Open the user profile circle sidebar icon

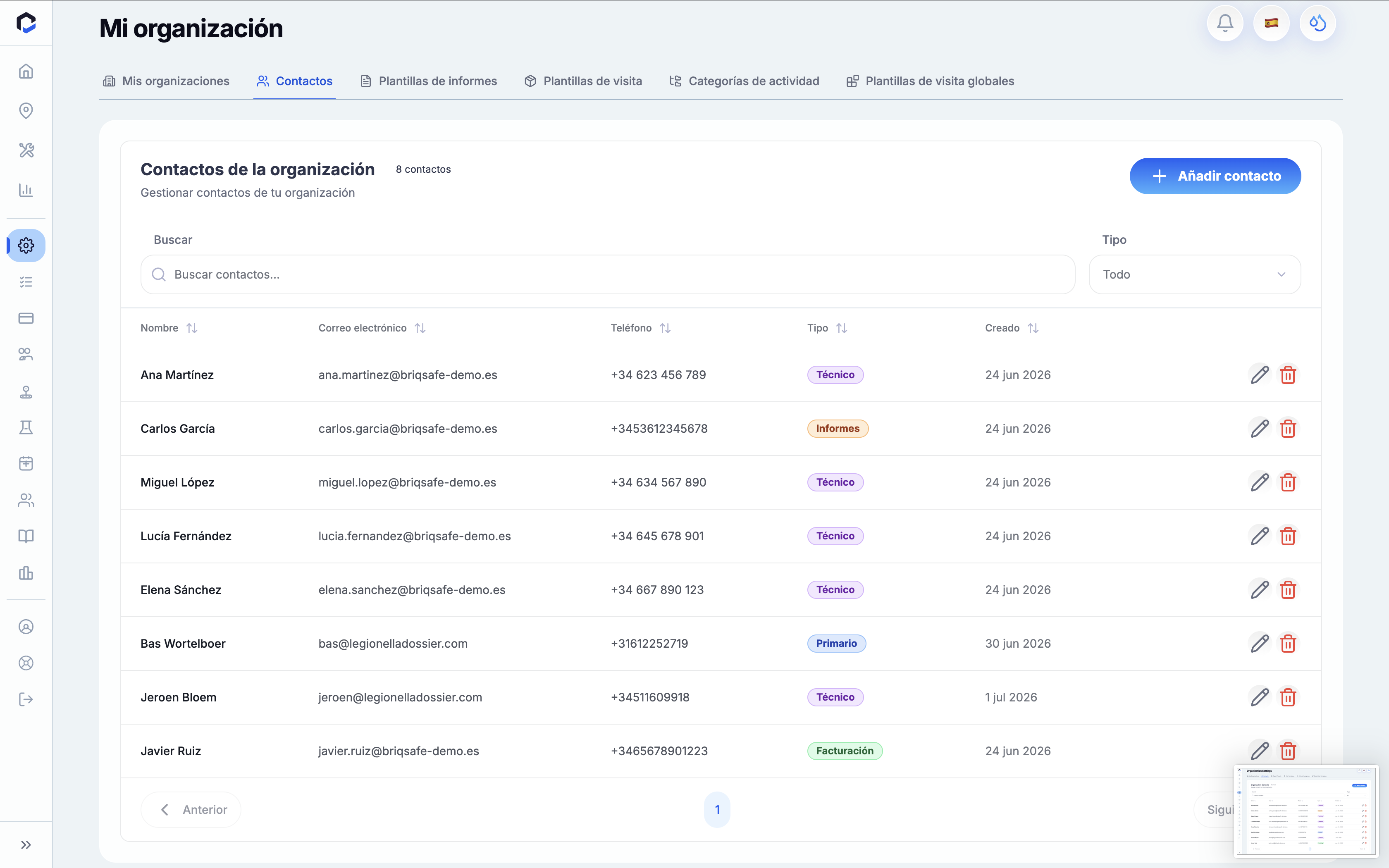tap(26, 627)
